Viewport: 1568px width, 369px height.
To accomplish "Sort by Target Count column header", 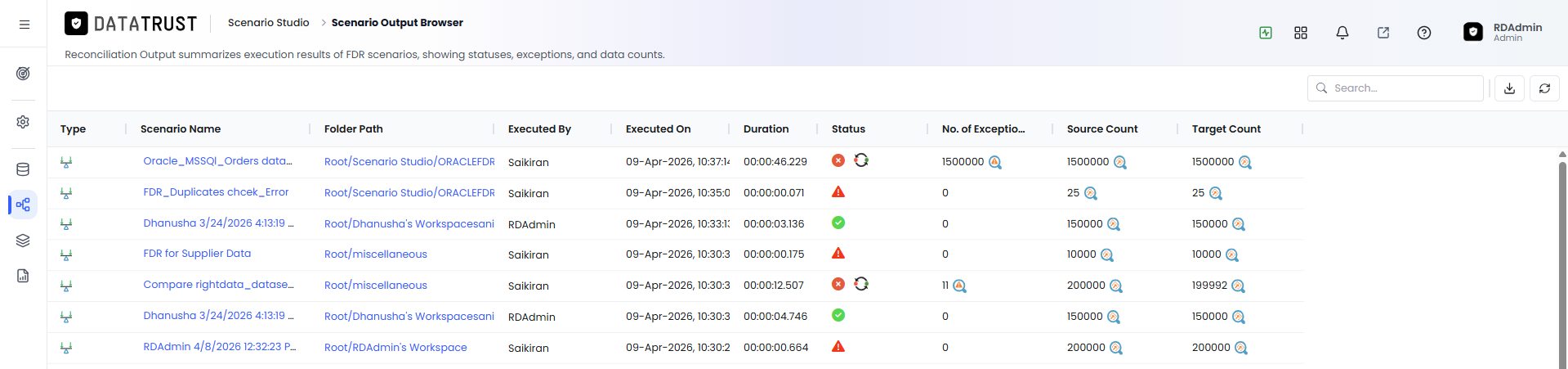I will click(x=1226, y=129).
